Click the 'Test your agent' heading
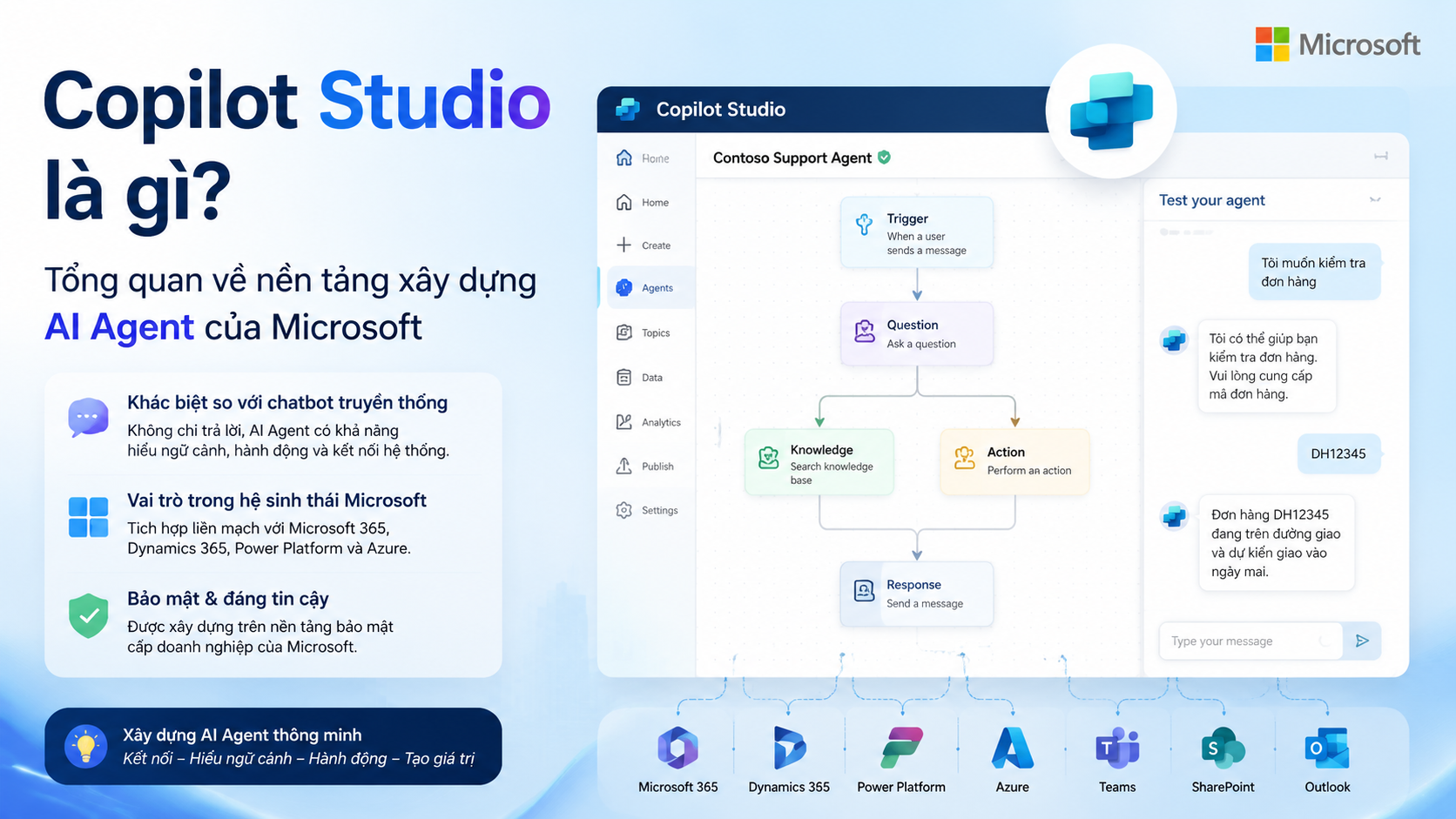The image size is (1456, 819). pyautogui.click(x=1211, y=200)
